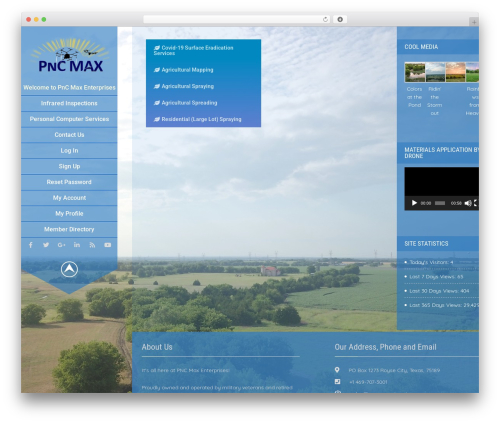500x423 pixels.
Task: Click the PnC Max logo
Action: [70, 55]
